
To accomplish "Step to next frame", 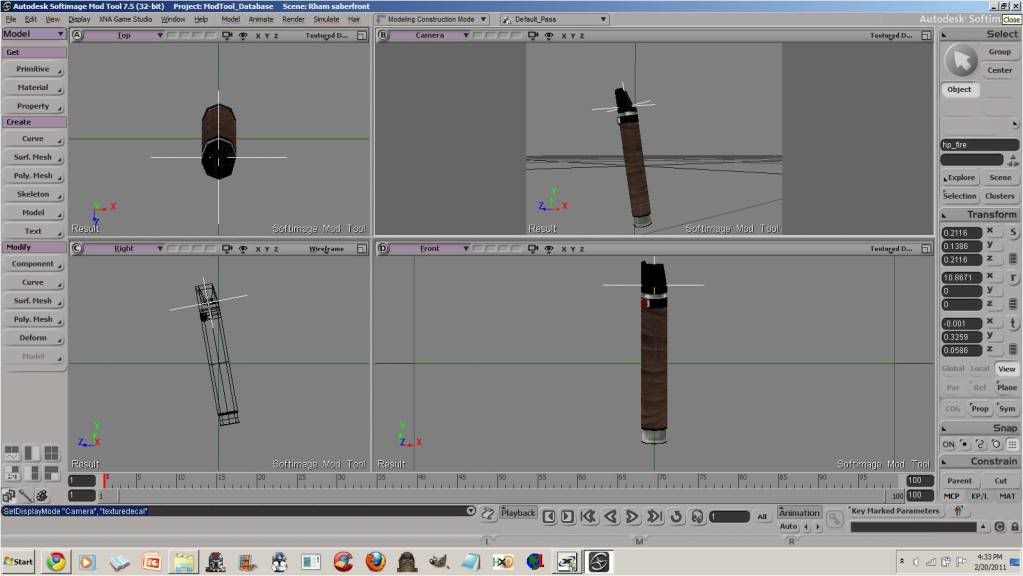I will point(568,517).
